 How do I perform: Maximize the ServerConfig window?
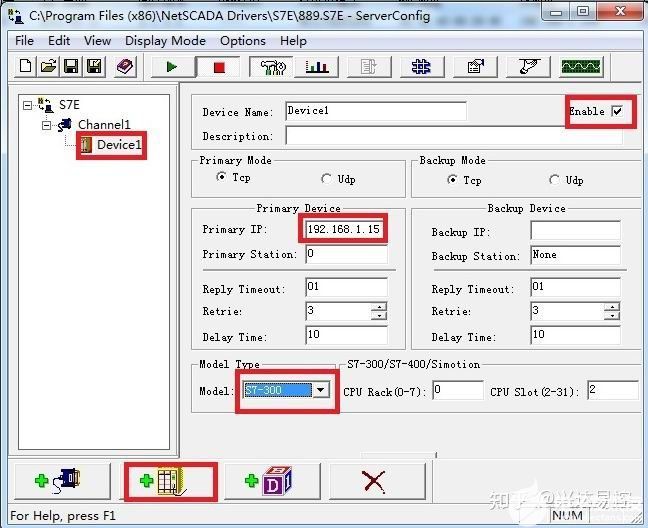[x=582, y=12]
